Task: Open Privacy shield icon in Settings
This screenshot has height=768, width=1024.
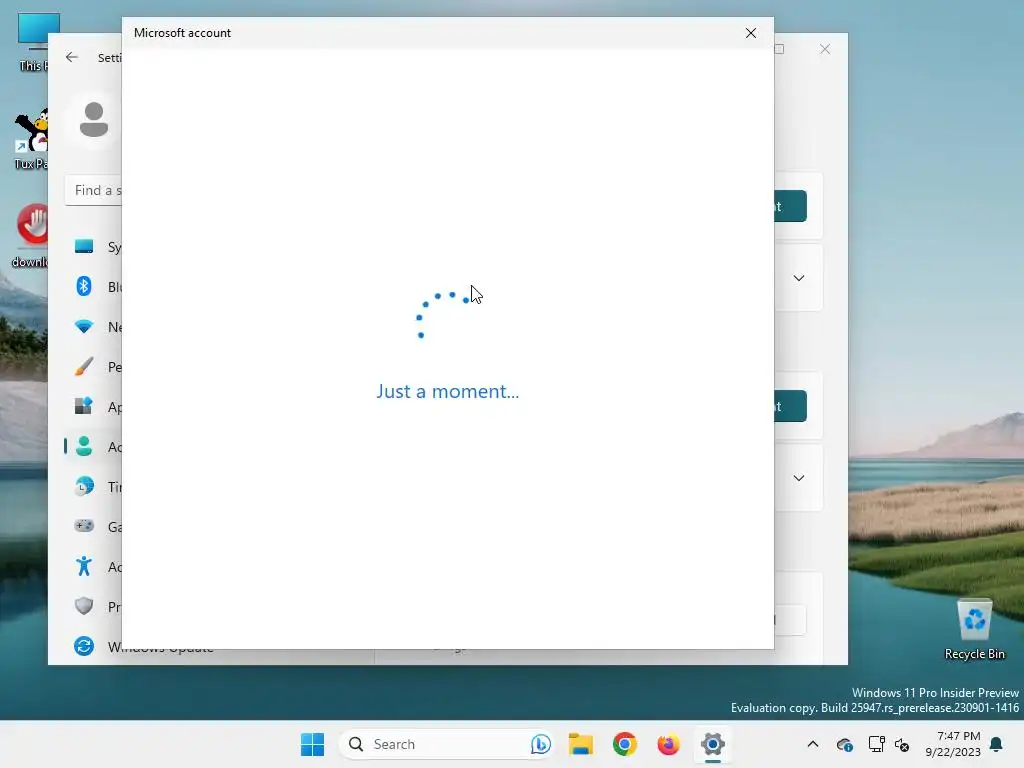Action: [84, 606]
